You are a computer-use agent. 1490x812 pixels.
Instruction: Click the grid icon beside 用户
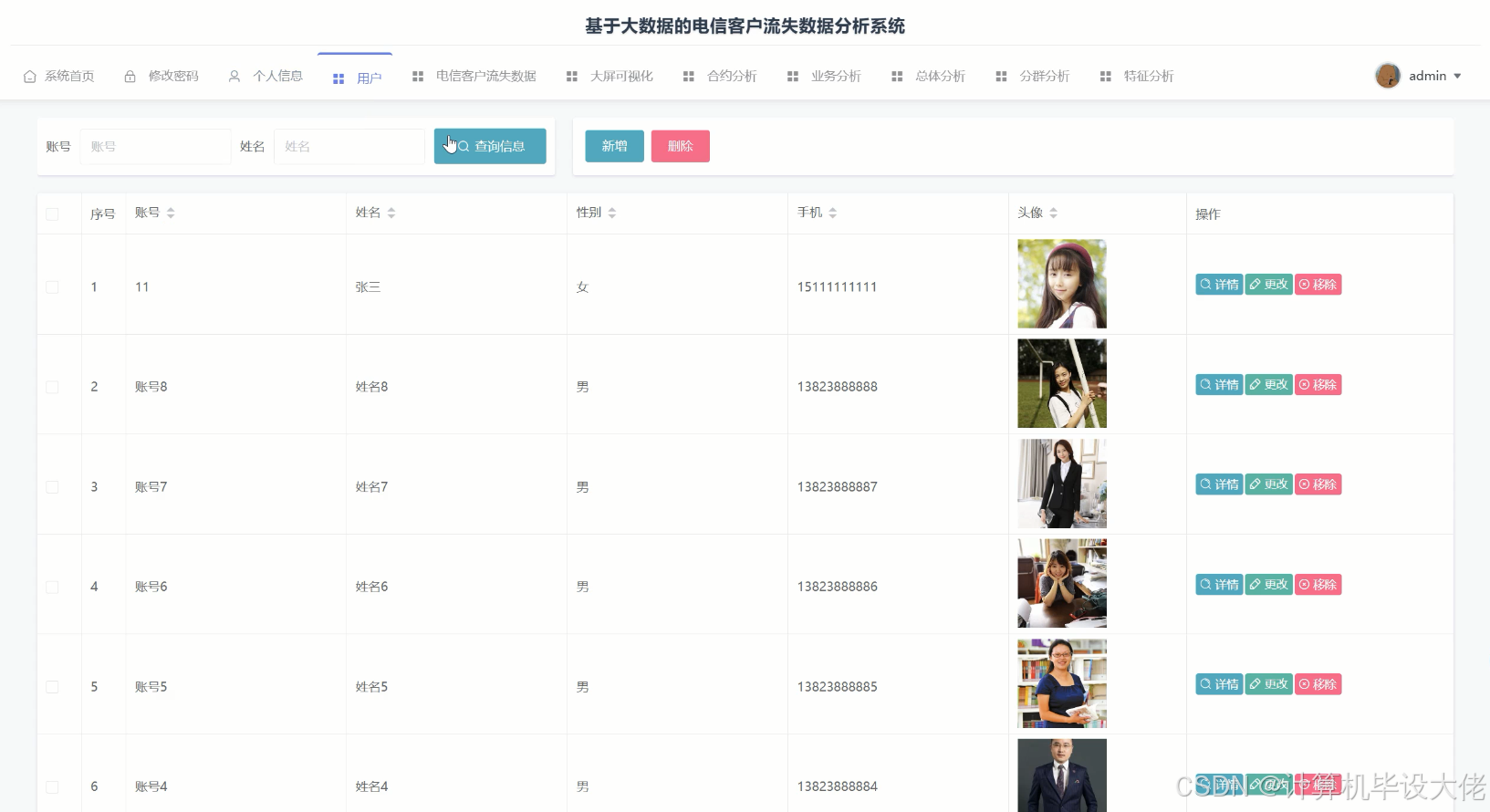(x=339, y=79)
